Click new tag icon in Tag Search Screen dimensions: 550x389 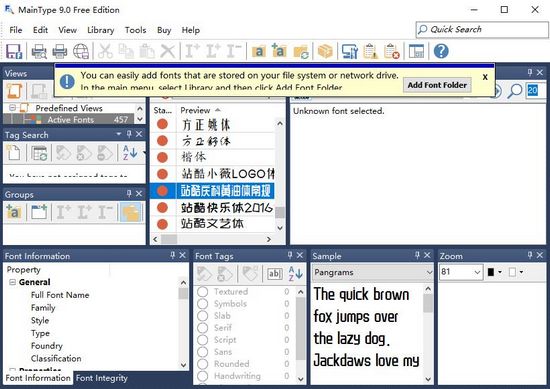14,153
